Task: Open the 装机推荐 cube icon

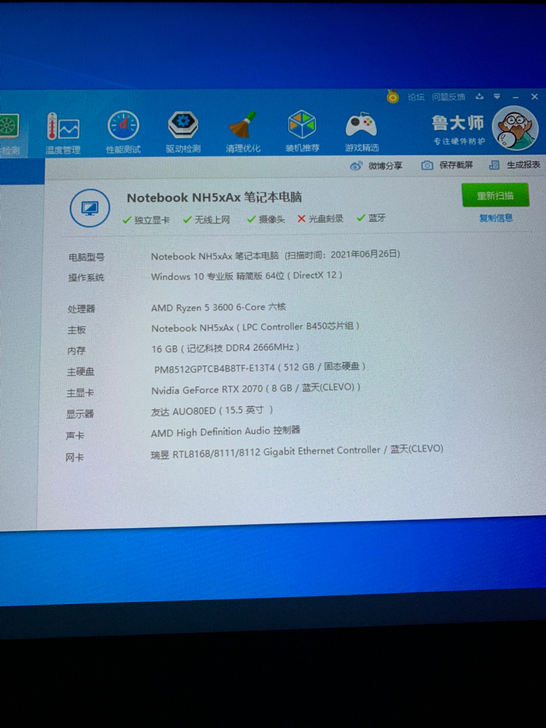Action: point(302,124)
